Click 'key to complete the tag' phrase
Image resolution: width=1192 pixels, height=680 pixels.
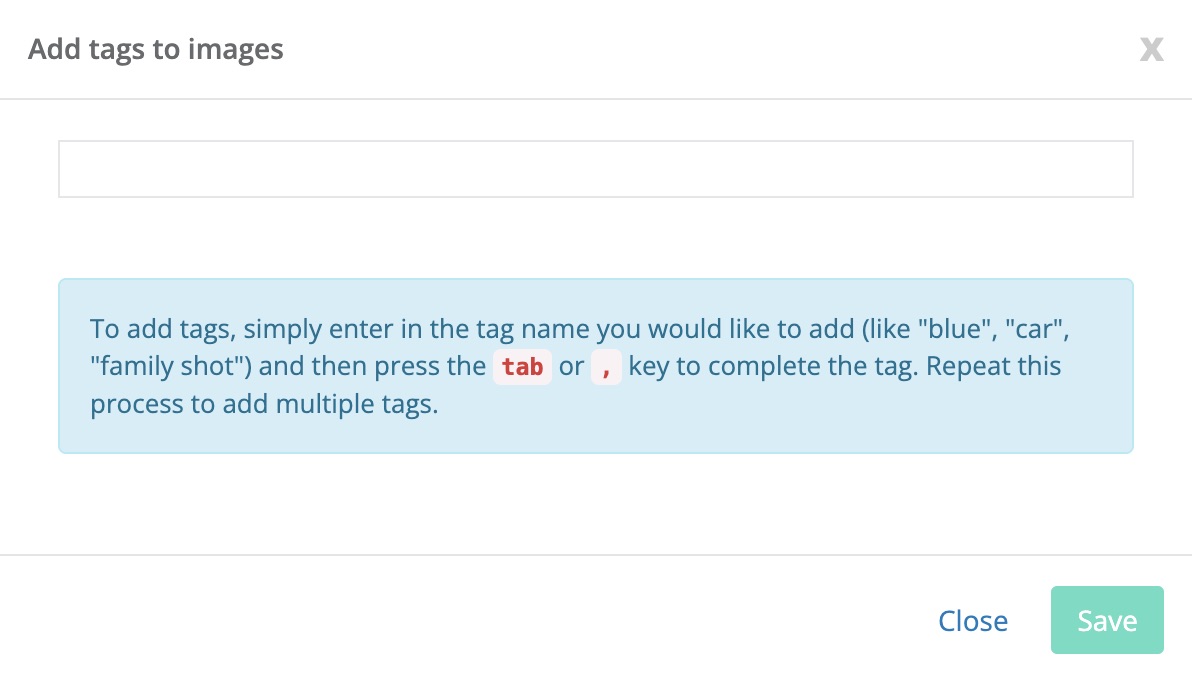pos(773,366)
